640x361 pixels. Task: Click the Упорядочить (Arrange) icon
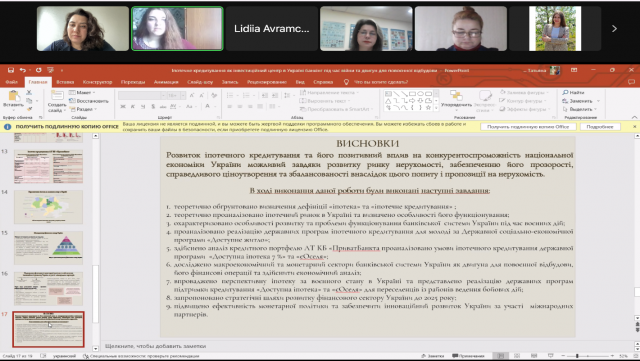point(456,96)
